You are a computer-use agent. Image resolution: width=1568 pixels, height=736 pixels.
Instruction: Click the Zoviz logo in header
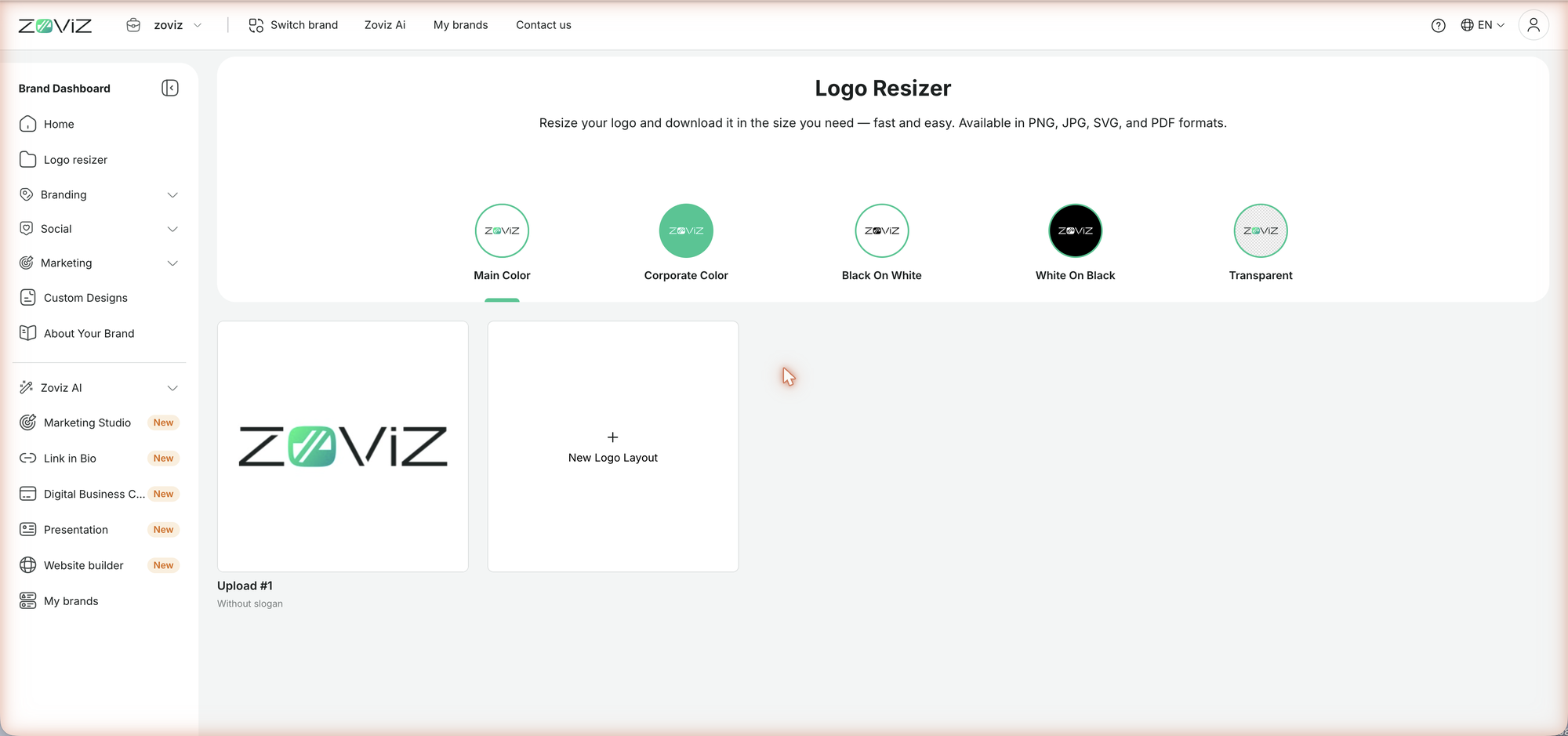[x=55, y=26]
